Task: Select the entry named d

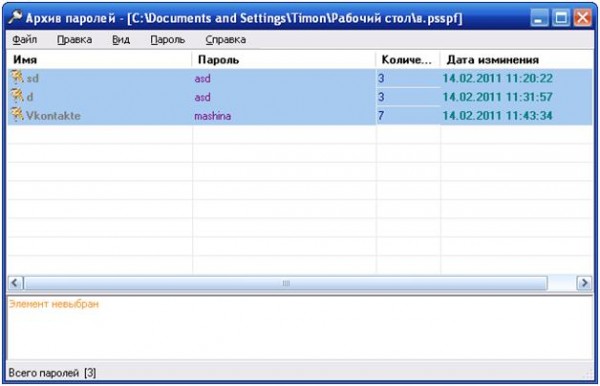Action: [x=29, y=97]
